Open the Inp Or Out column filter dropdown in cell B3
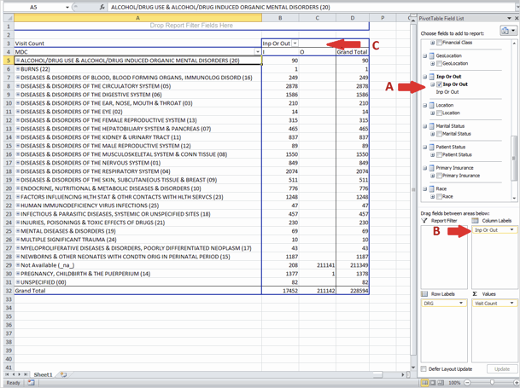Image resolution: width=520 pixels, height=388 pixels. 295,43
